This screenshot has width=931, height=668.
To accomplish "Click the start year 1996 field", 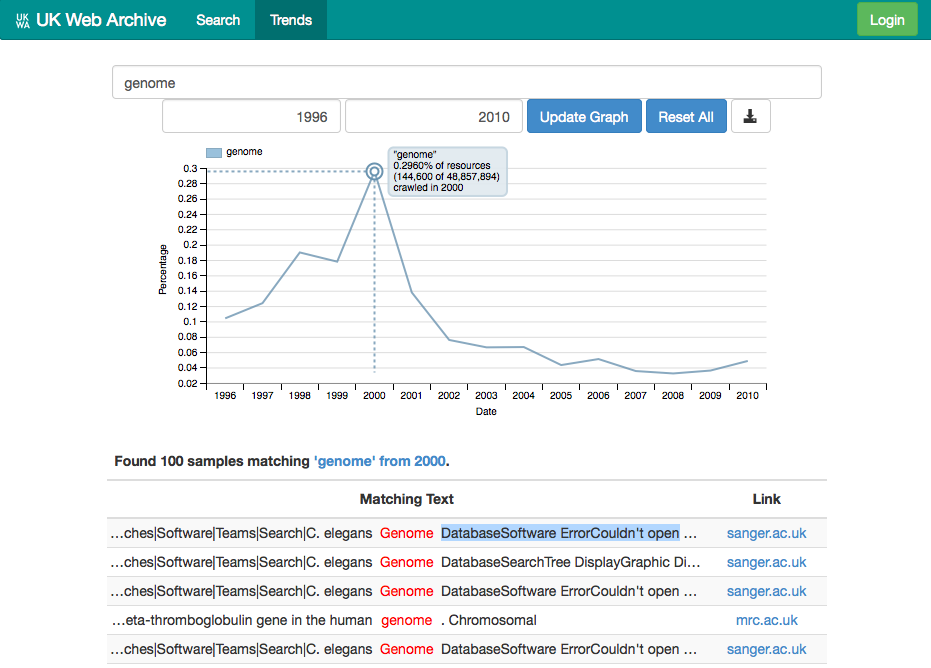I will (252, 116).
